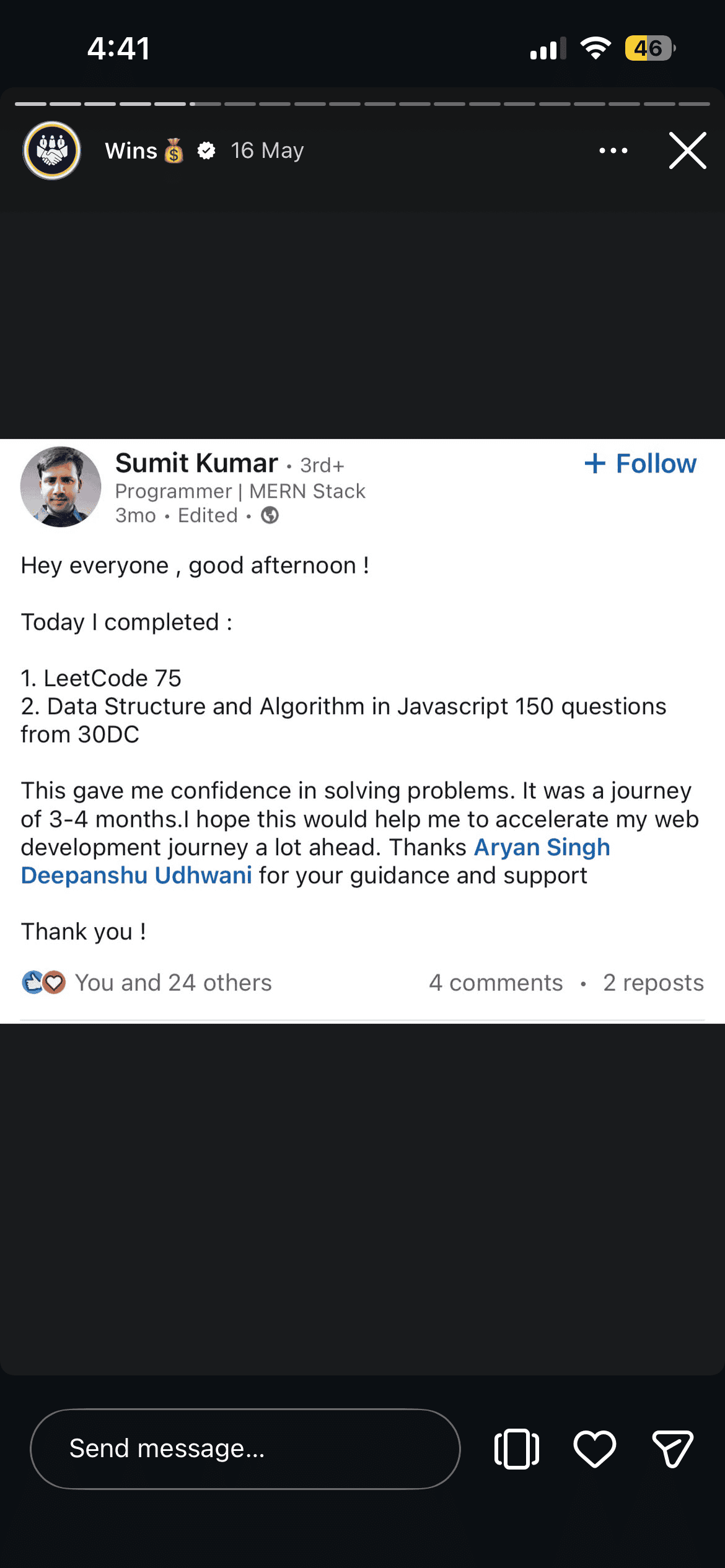This screenshot has height=1568, width=725.
Task: Click the thumbs-up reaction emoji
Action: pyautogui.click(x=32, y=982)
